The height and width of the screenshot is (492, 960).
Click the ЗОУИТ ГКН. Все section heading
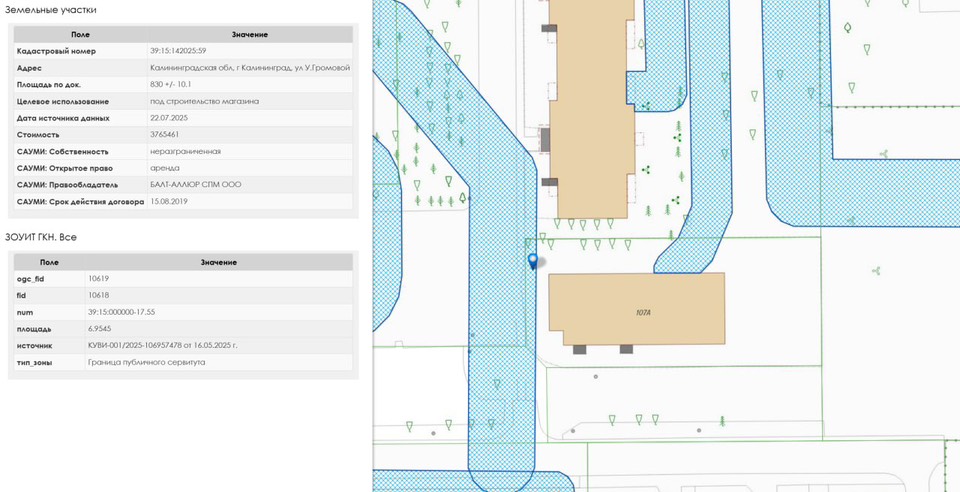41,237
